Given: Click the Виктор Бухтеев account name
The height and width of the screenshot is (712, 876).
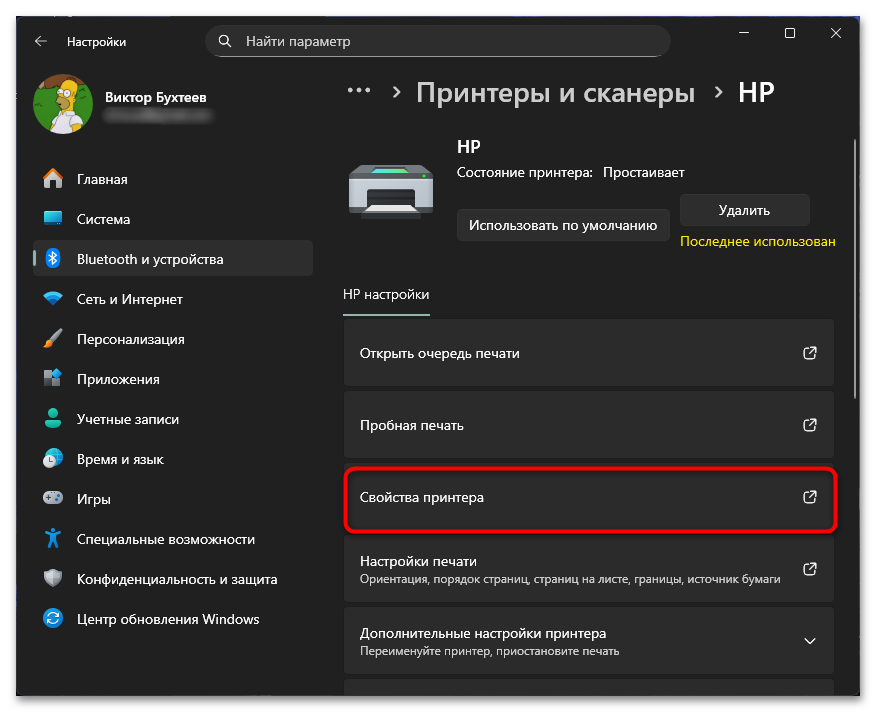Looking at the screenshot, I should pos(156,97).
